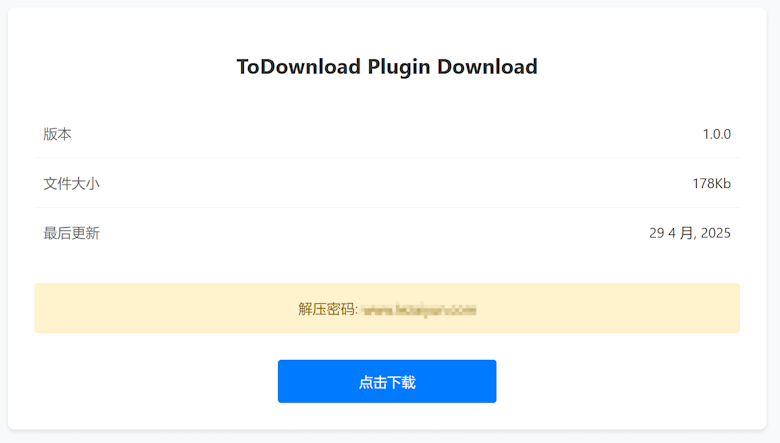
Task: Click the 版本 version label
Action: click(57, 134)
